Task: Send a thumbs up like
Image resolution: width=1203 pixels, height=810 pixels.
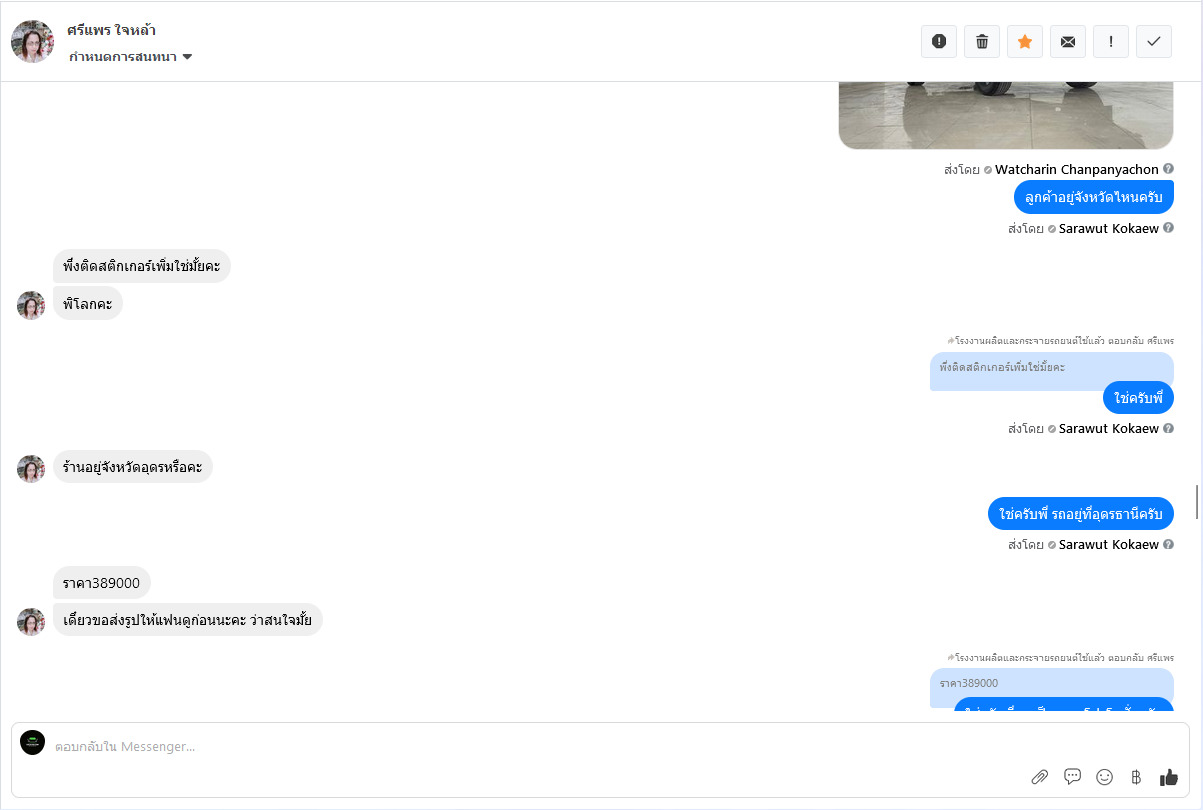Action: (x=1168, y=776)
